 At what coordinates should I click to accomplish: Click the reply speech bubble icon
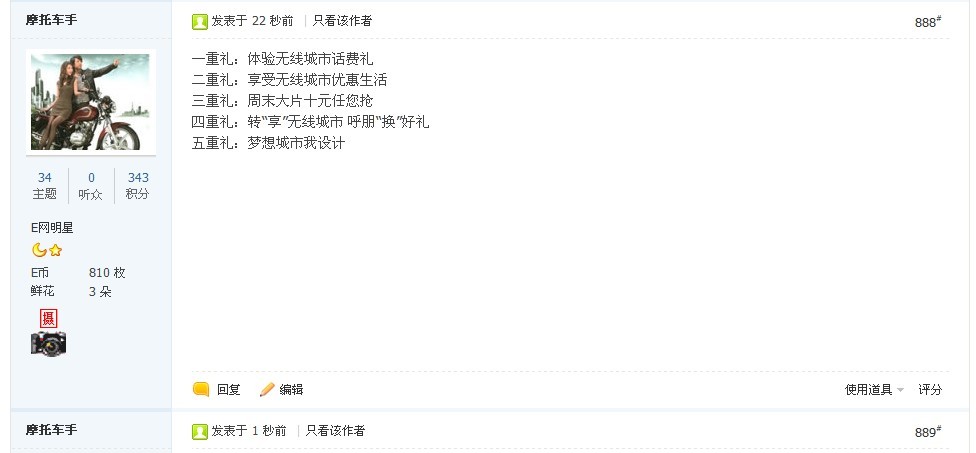(201, 390)
